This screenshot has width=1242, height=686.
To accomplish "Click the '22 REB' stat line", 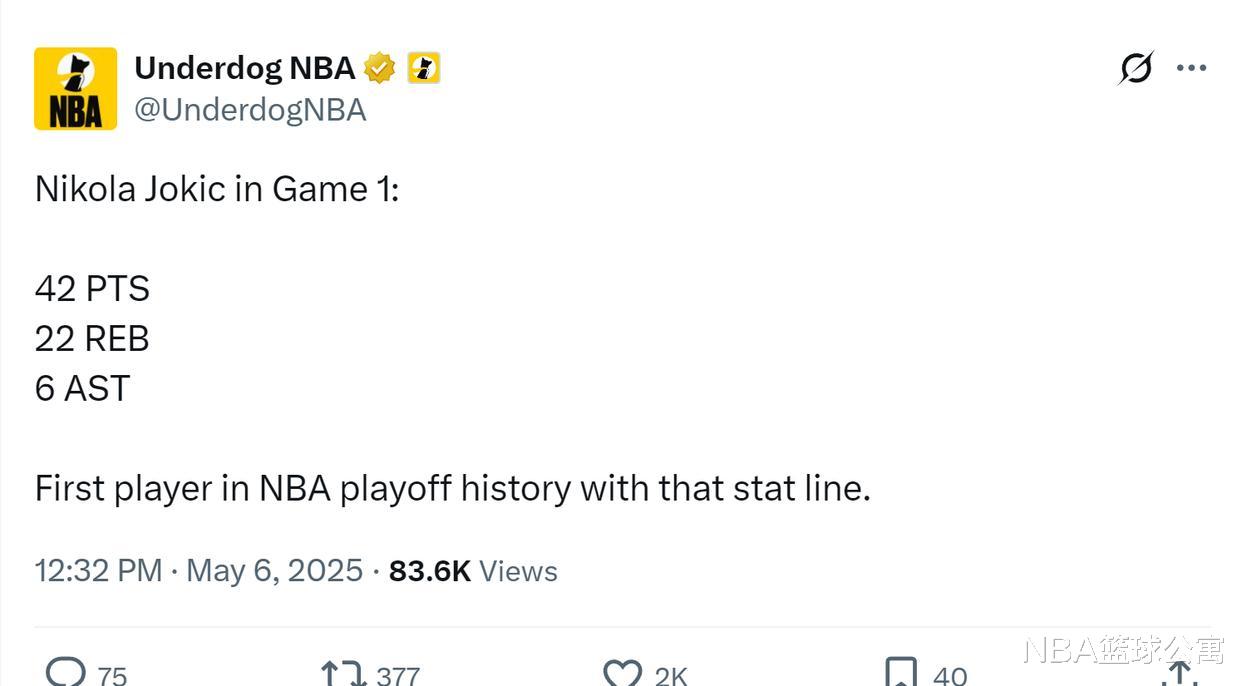I will (92, 339).
